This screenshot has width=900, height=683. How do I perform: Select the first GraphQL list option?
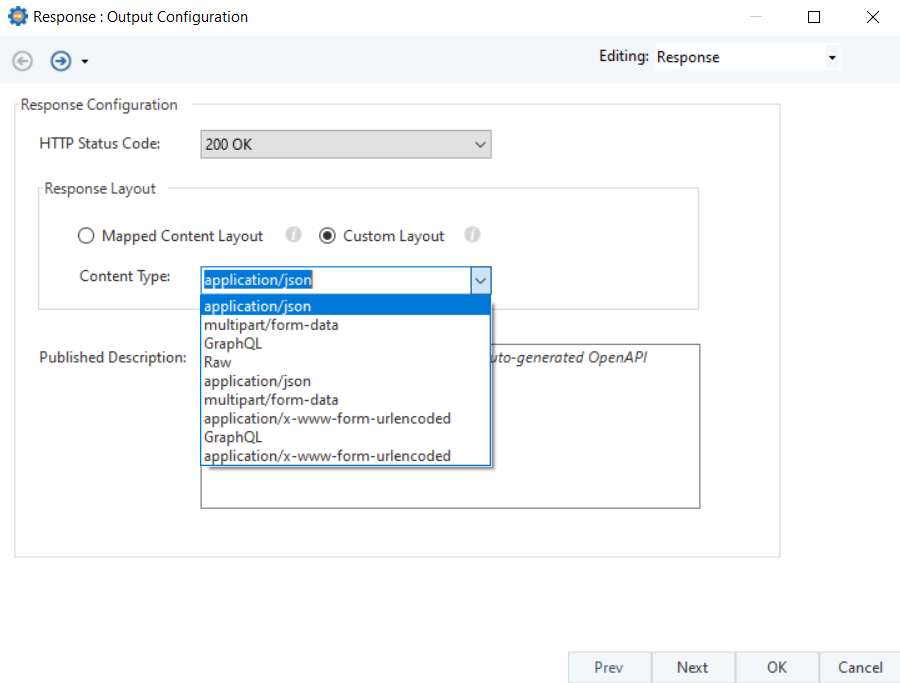click(233, 344)
